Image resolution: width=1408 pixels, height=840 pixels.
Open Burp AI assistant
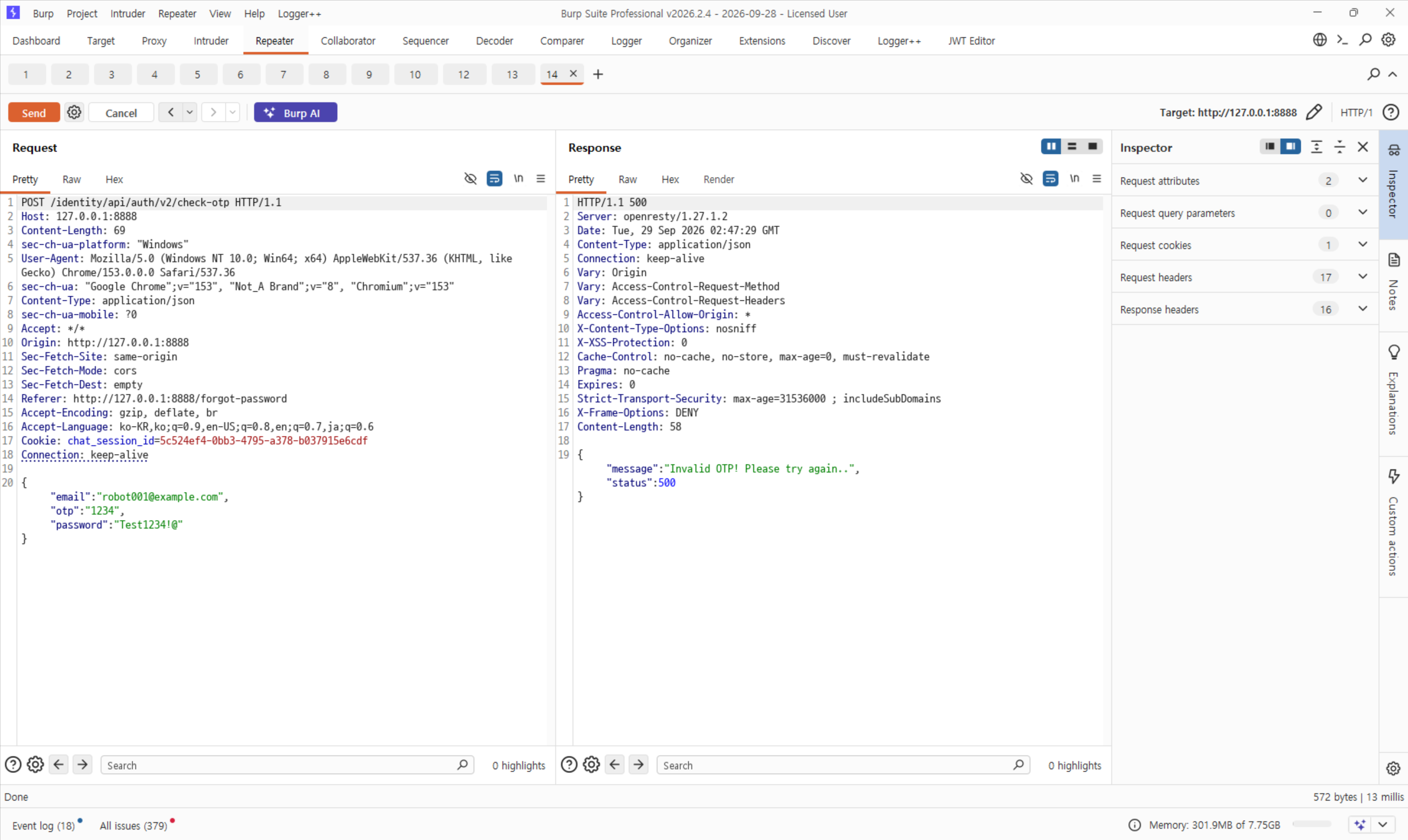[x=295, y=112]
